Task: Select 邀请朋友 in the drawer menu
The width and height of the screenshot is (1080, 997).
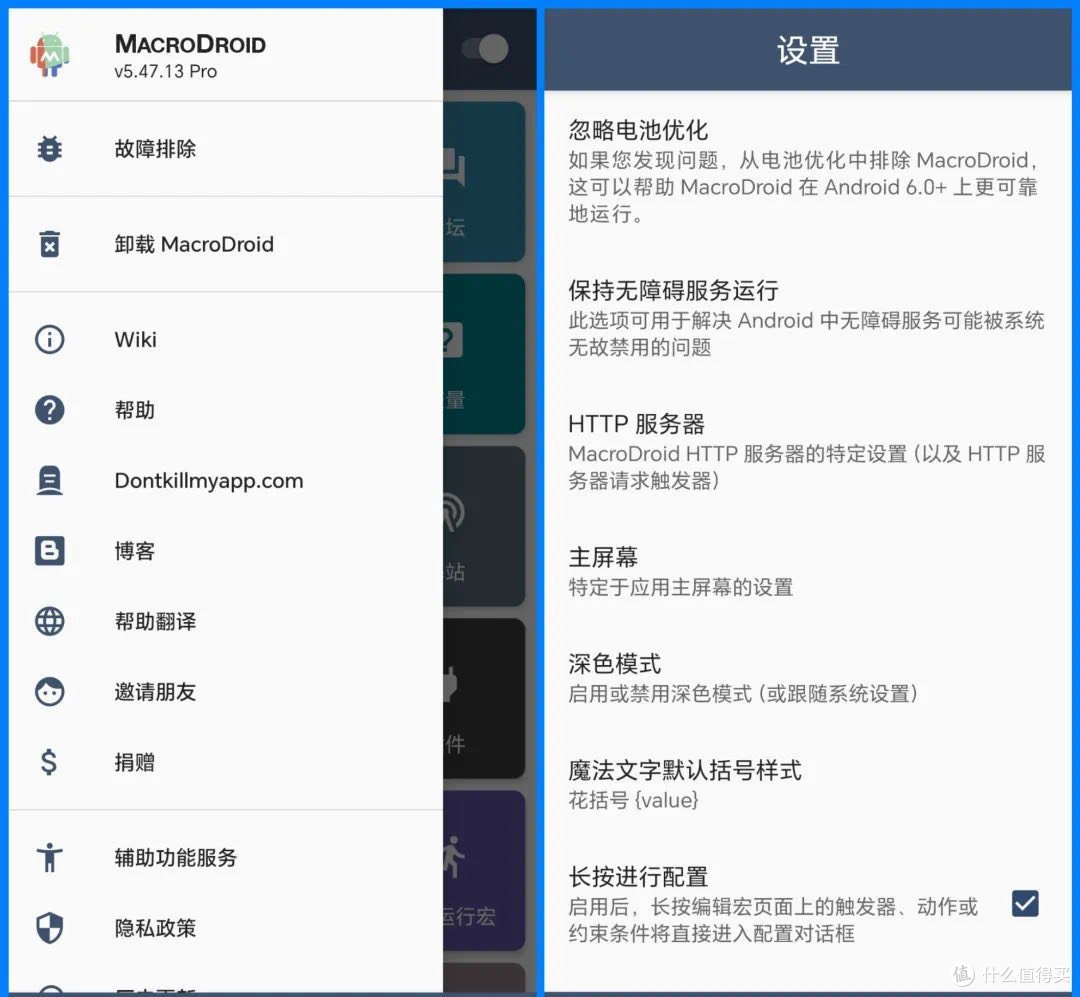Action: [154, 691]
